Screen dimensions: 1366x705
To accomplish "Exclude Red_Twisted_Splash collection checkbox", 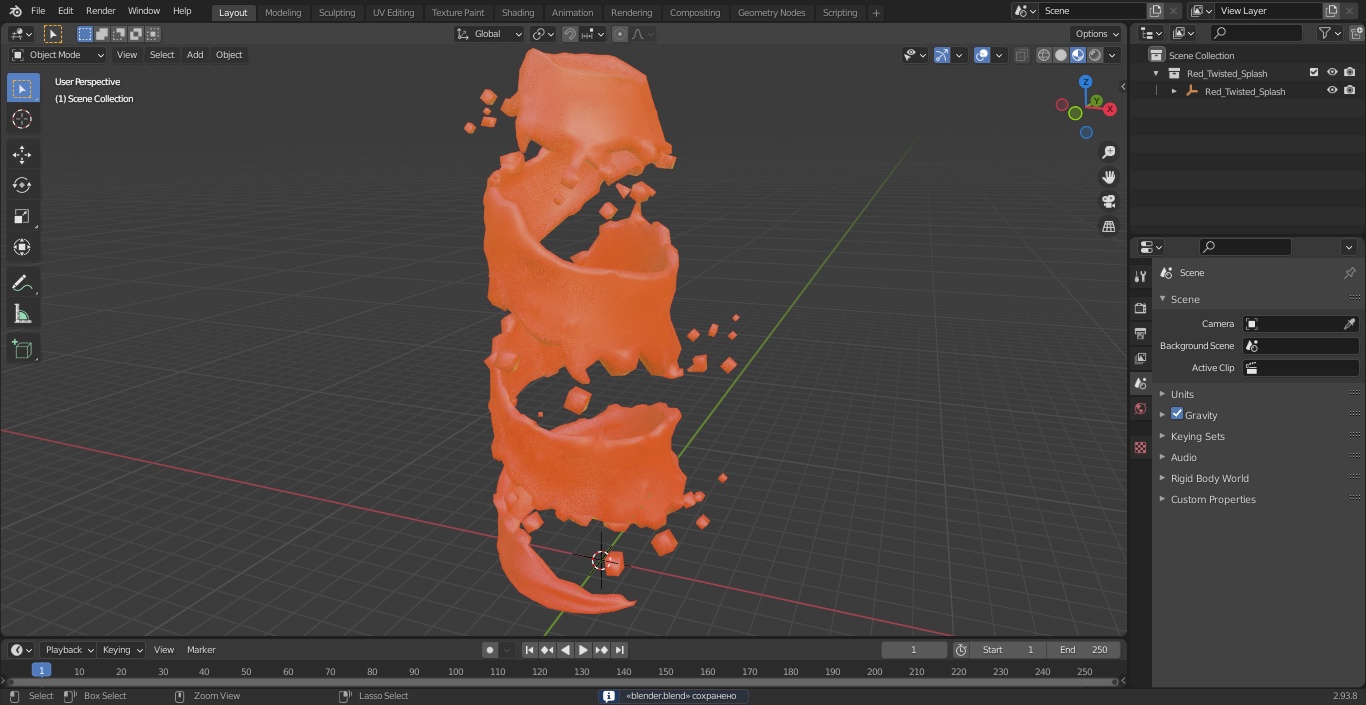I will (x=1314, y=73).
